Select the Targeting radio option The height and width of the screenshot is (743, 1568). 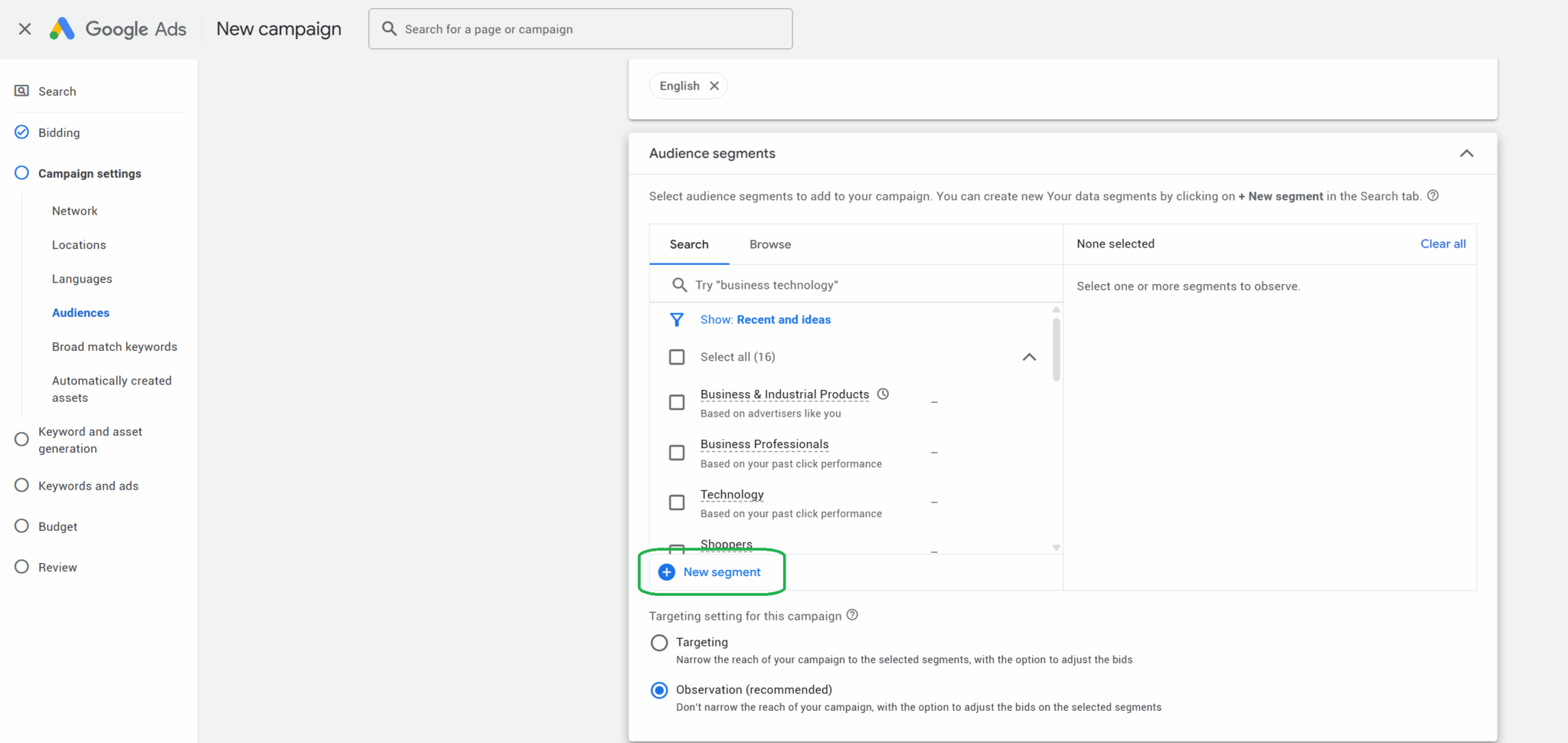point(659,643)
